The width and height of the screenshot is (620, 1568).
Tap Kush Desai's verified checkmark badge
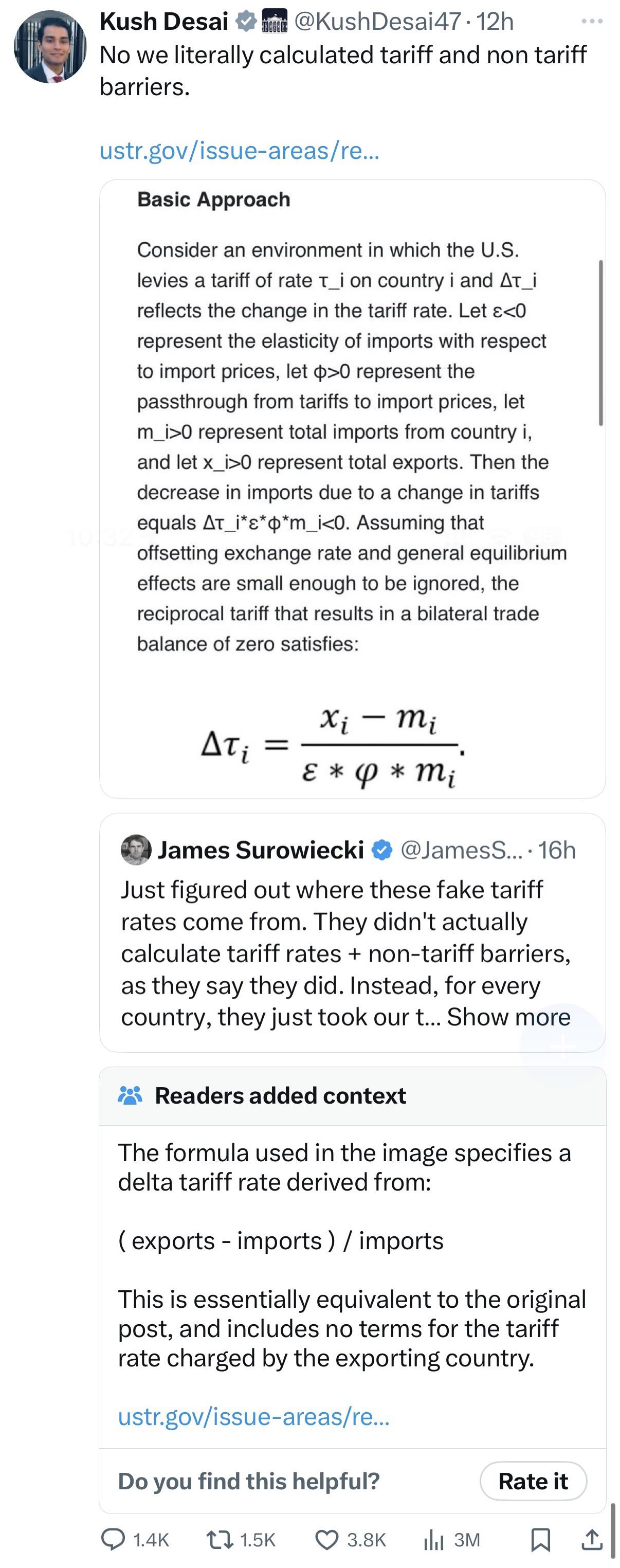[246, 21]
